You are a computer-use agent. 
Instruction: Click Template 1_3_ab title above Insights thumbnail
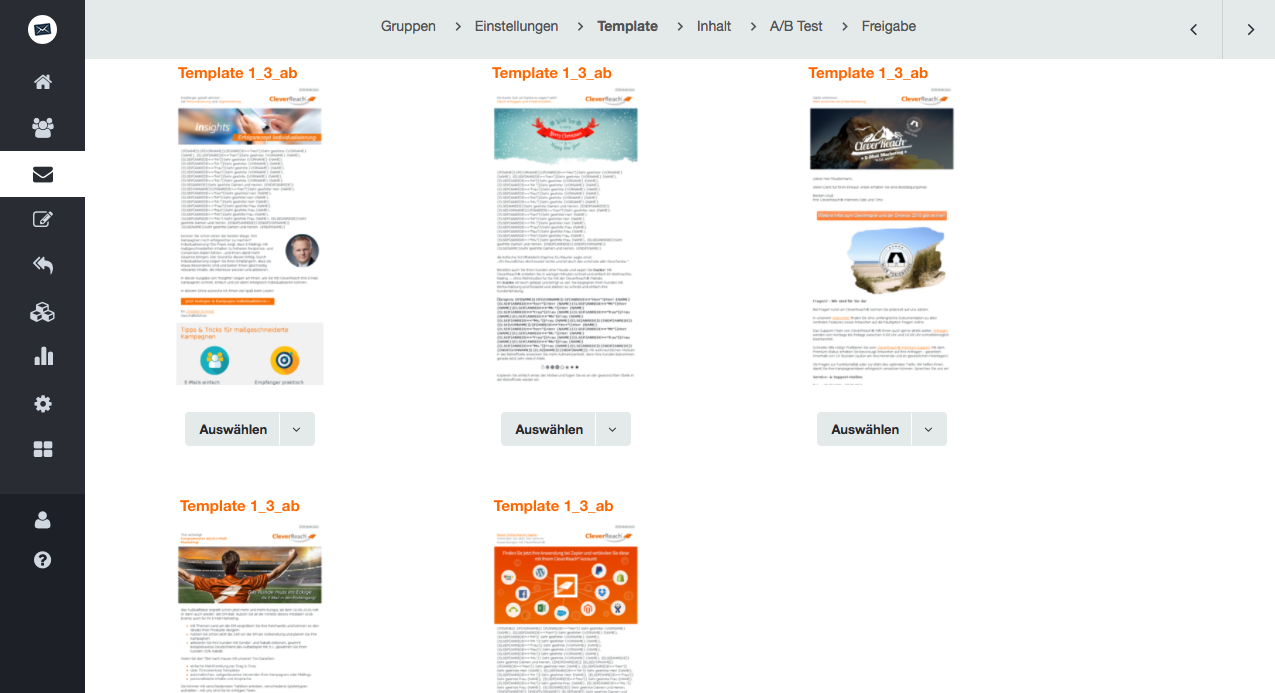pyautogui.click(x=238, y=73)
